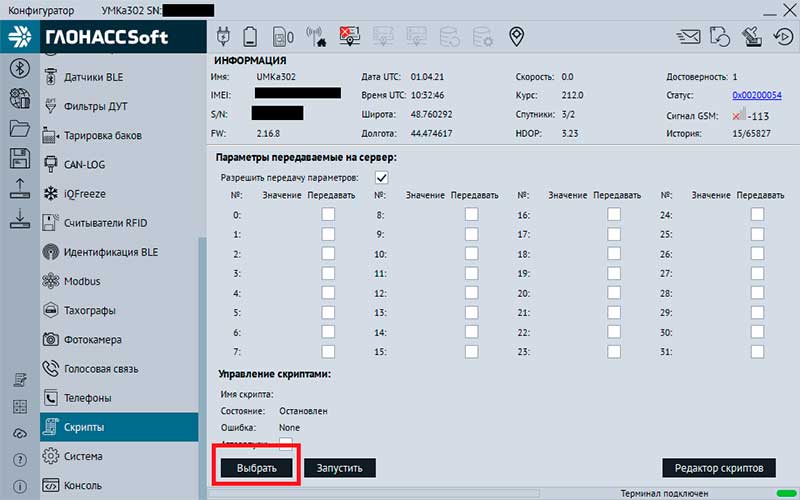Check Передавать box for parameter 0

[x=328, y=214]
